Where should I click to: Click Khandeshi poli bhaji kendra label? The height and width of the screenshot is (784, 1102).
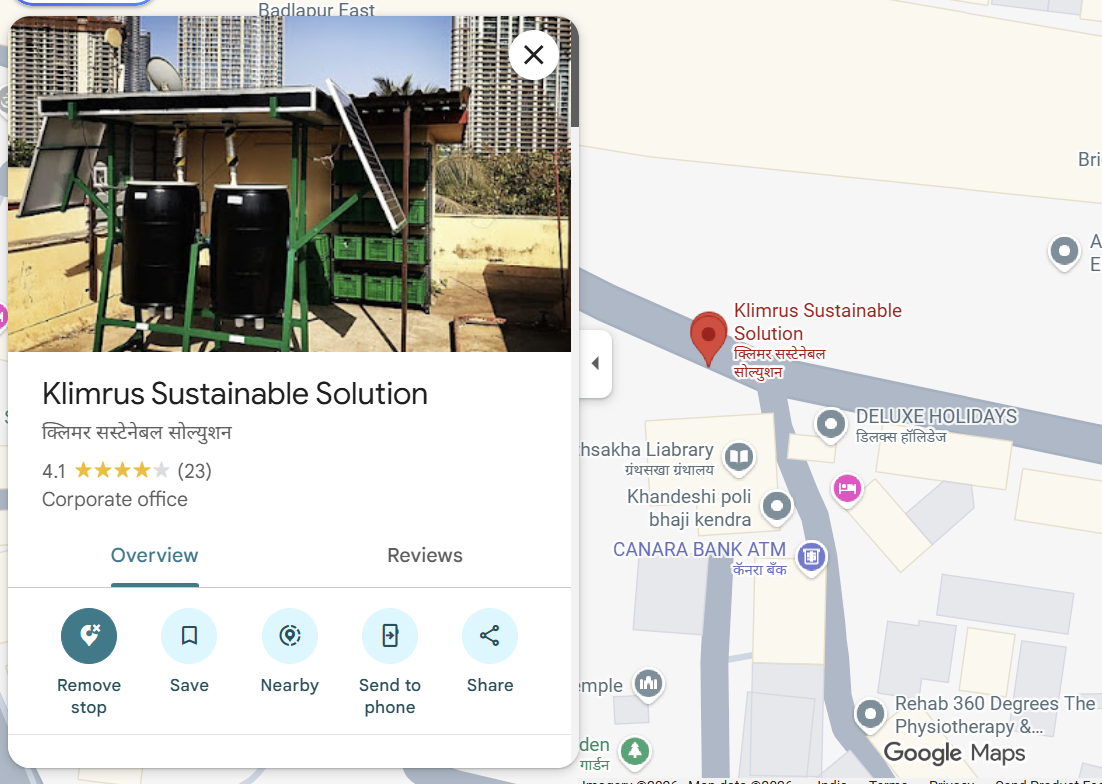pyautogui.click(x=689, y=508)
